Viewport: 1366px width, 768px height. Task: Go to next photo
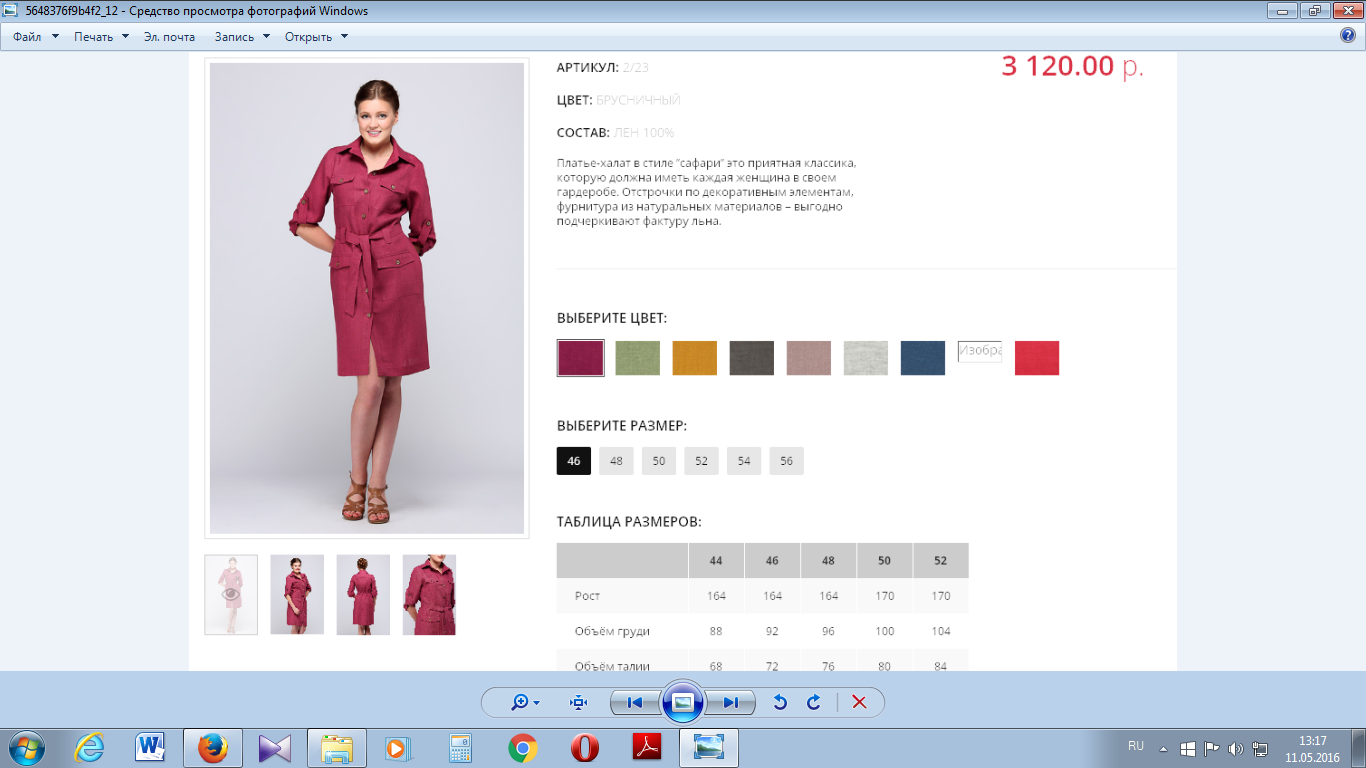point(731,702)
